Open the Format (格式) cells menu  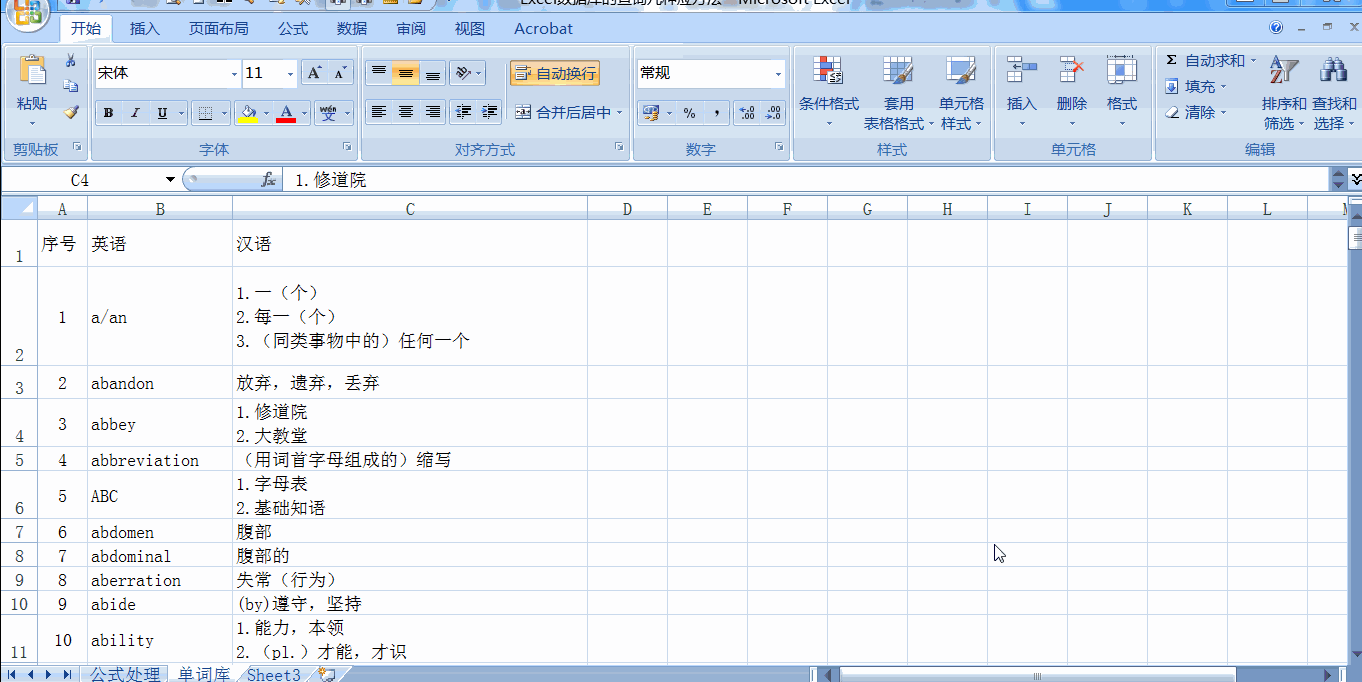click(x=1122, y=93)
